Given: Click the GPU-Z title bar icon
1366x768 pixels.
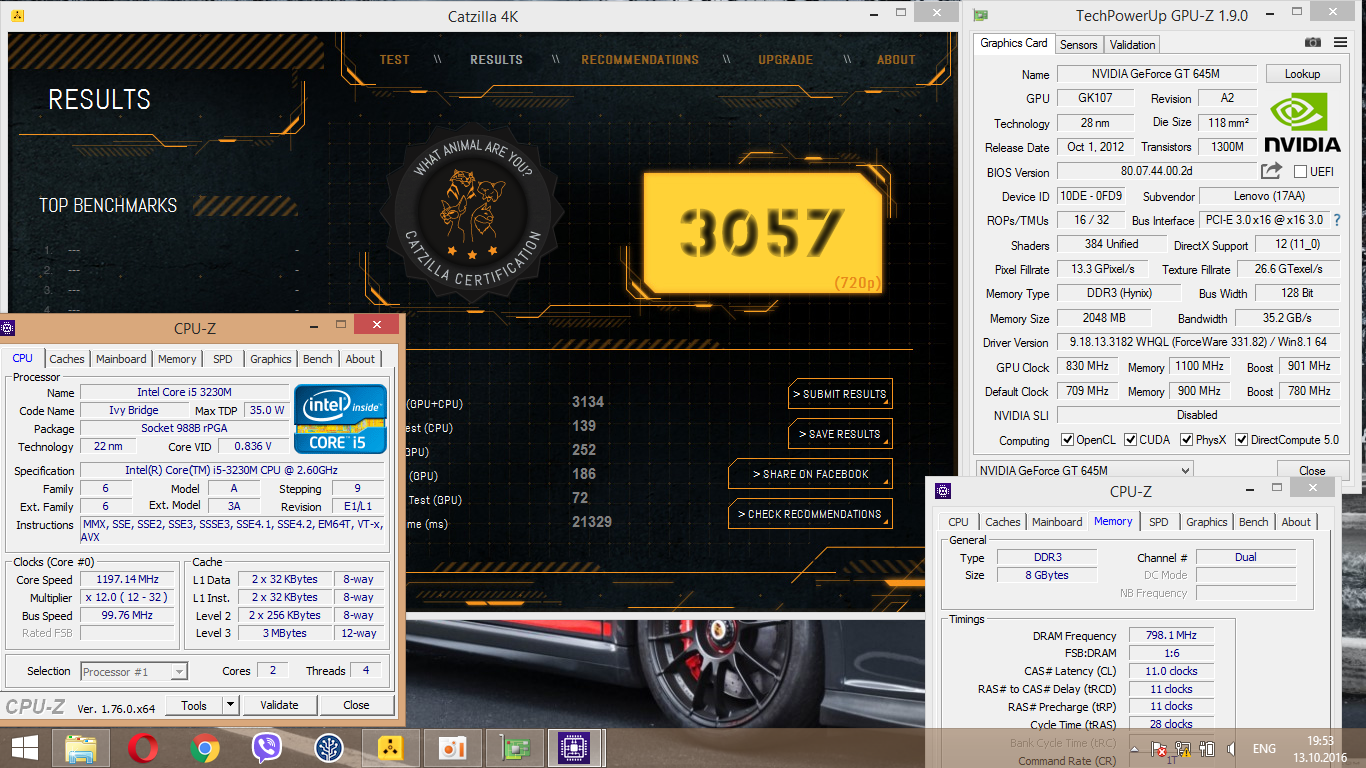Looking at the screenshot, I should click(x=981, y=15).
